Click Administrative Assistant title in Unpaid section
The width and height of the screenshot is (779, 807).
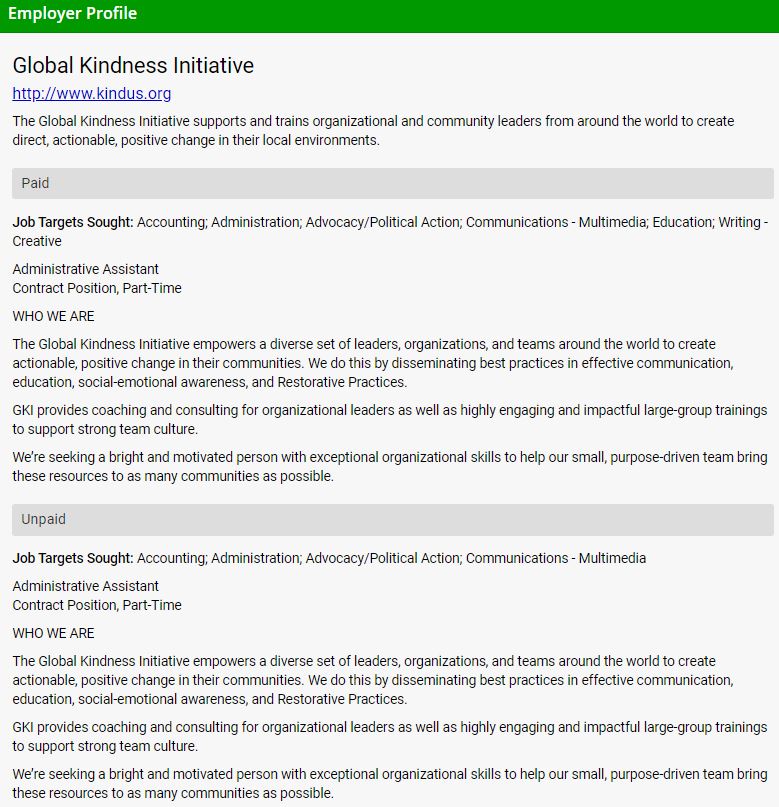click(x=86, y=586)
